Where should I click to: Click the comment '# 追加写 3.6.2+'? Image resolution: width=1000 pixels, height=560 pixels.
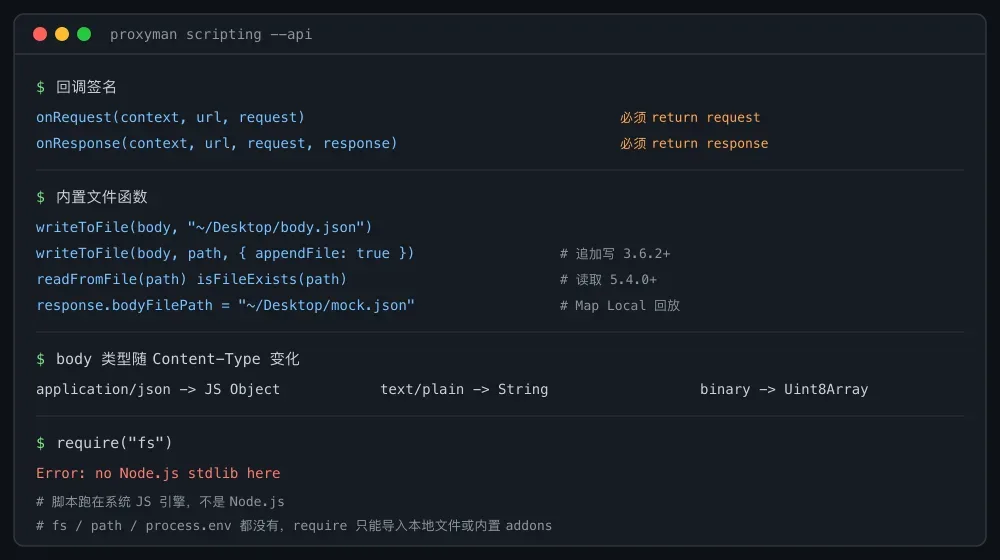pos(615,254)
